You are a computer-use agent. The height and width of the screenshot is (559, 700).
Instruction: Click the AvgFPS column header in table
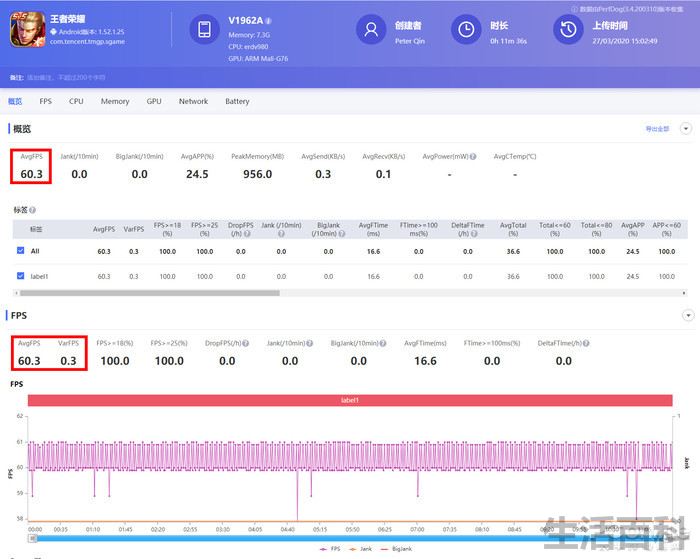pos(104,229)
